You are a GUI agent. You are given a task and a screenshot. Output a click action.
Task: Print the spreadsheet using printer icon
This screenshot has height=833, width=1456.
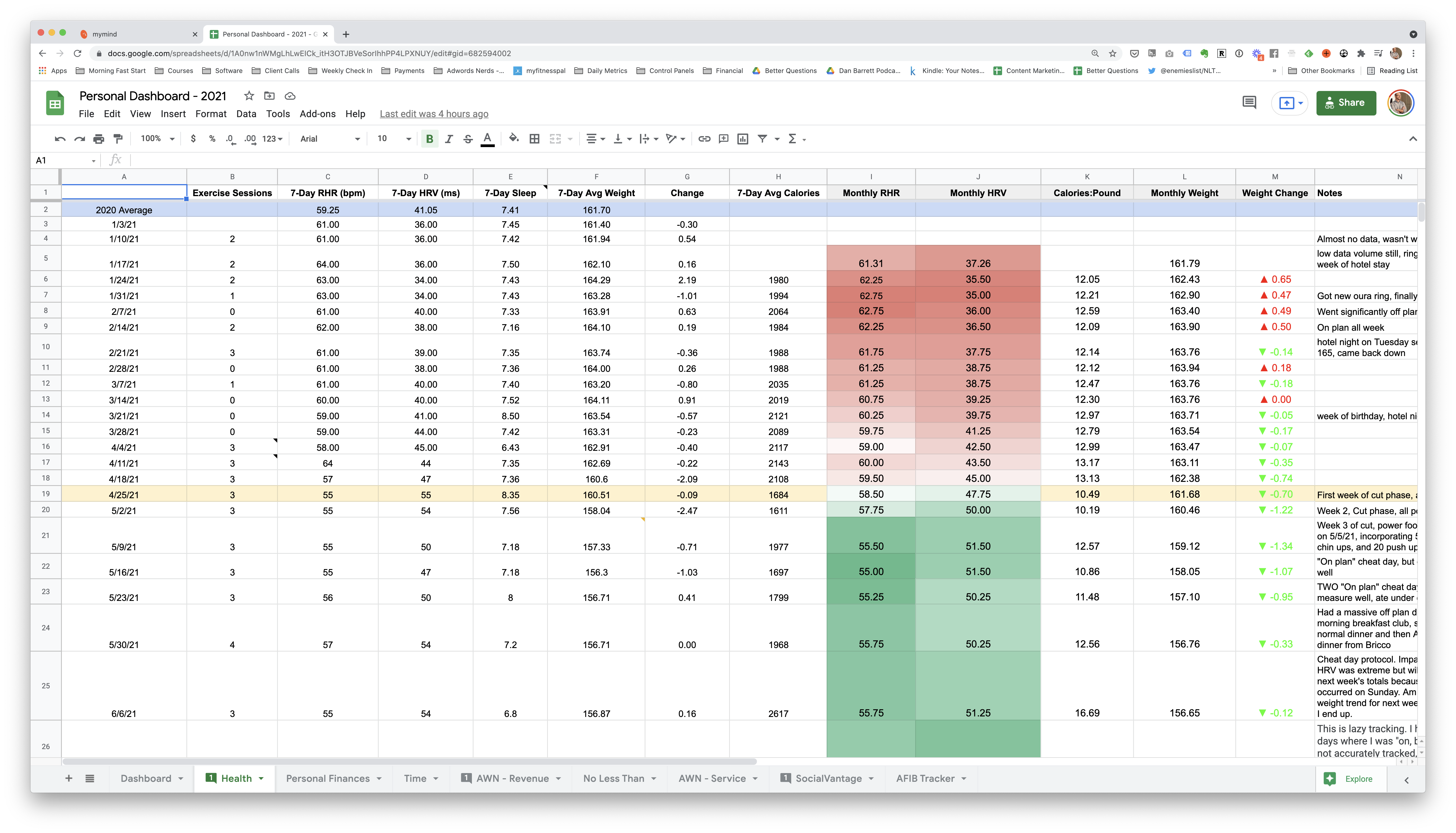tap(99, 138)
